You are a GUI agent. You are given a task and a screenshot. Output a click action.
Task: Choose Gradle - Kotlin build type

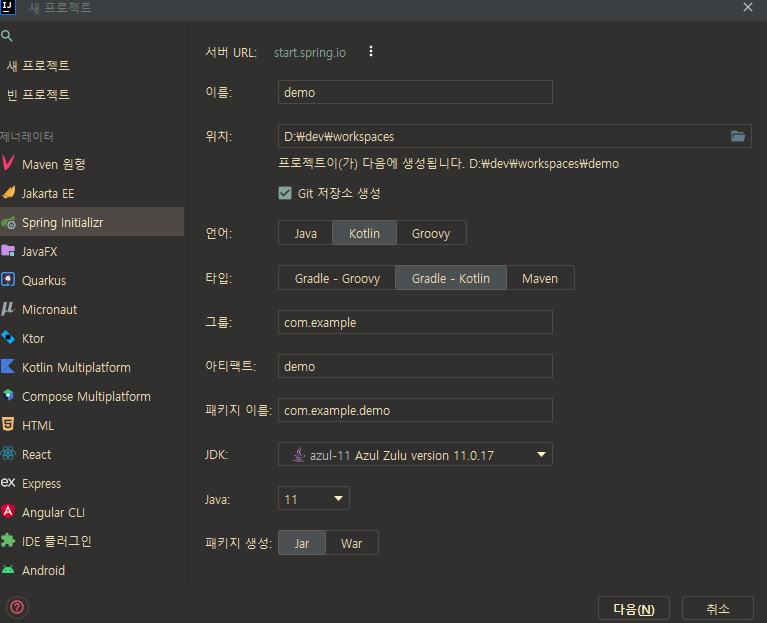point(451,278)
